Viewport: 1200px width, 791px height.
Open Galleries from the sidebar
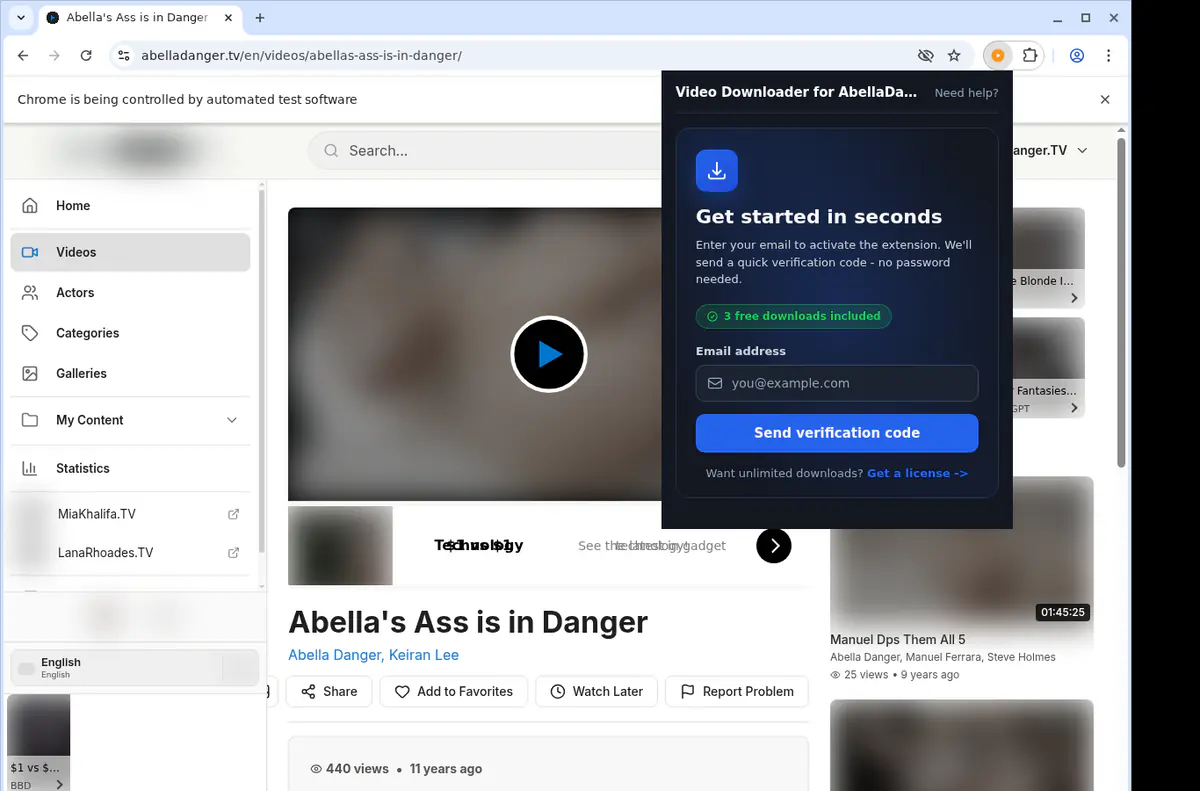(130, 373)
